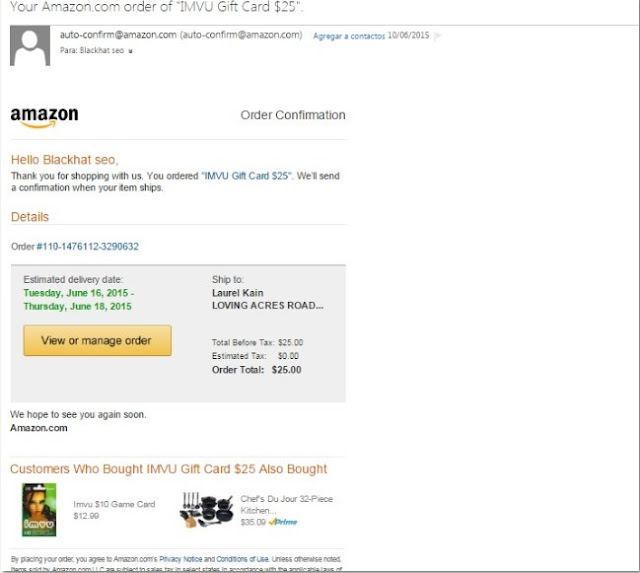Click the flag icon next to the date

(438, 36)
